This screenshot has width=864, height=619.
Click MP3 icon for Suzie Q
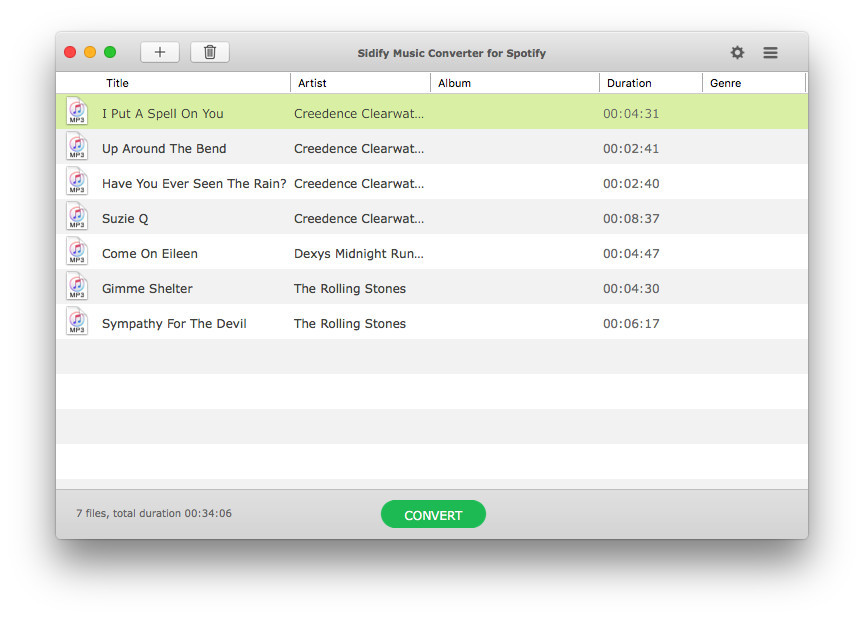point(77,217)
